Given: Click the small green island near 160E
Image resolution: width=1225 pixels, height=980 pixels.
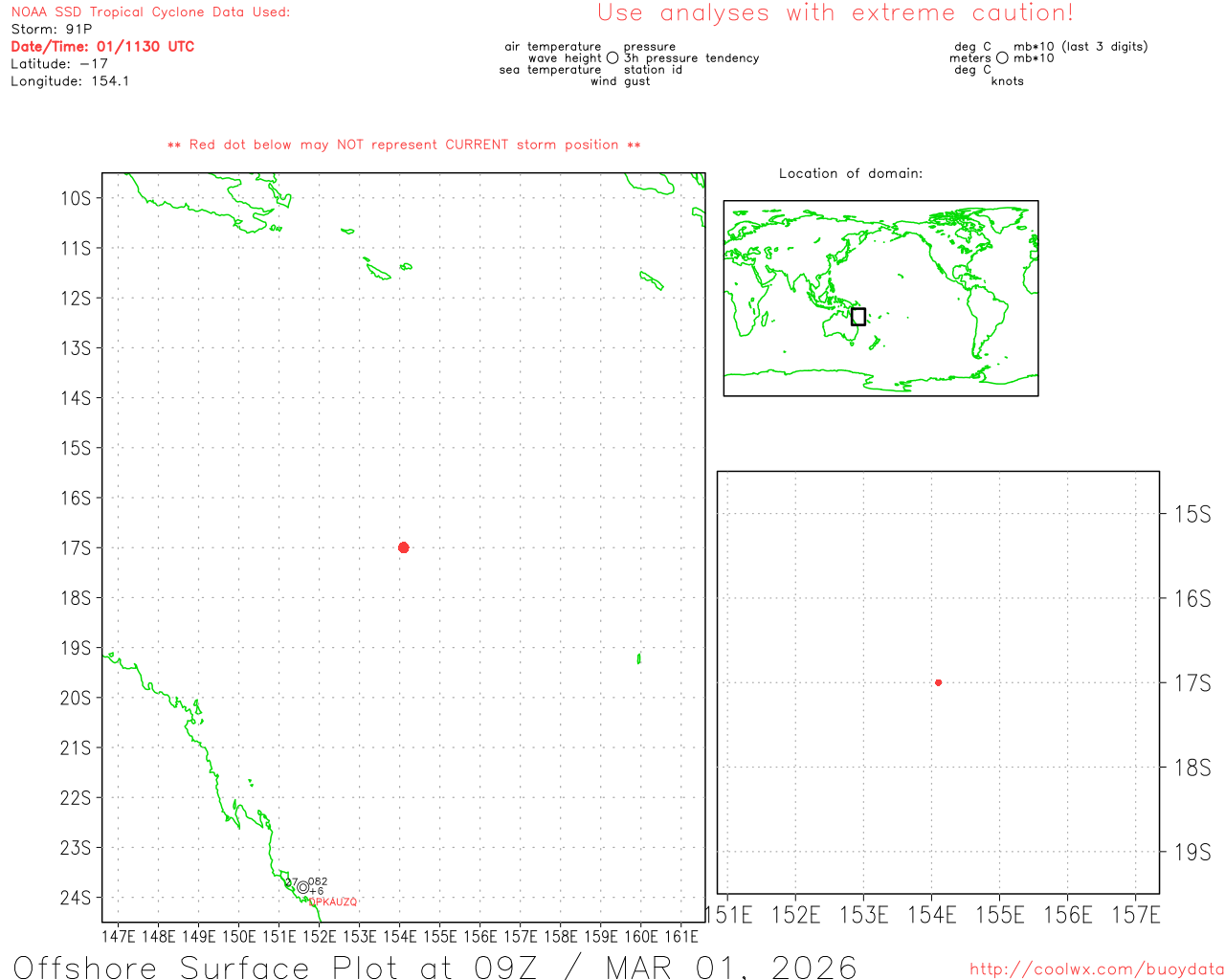Looking at the screenshot, I should (639, 658).
